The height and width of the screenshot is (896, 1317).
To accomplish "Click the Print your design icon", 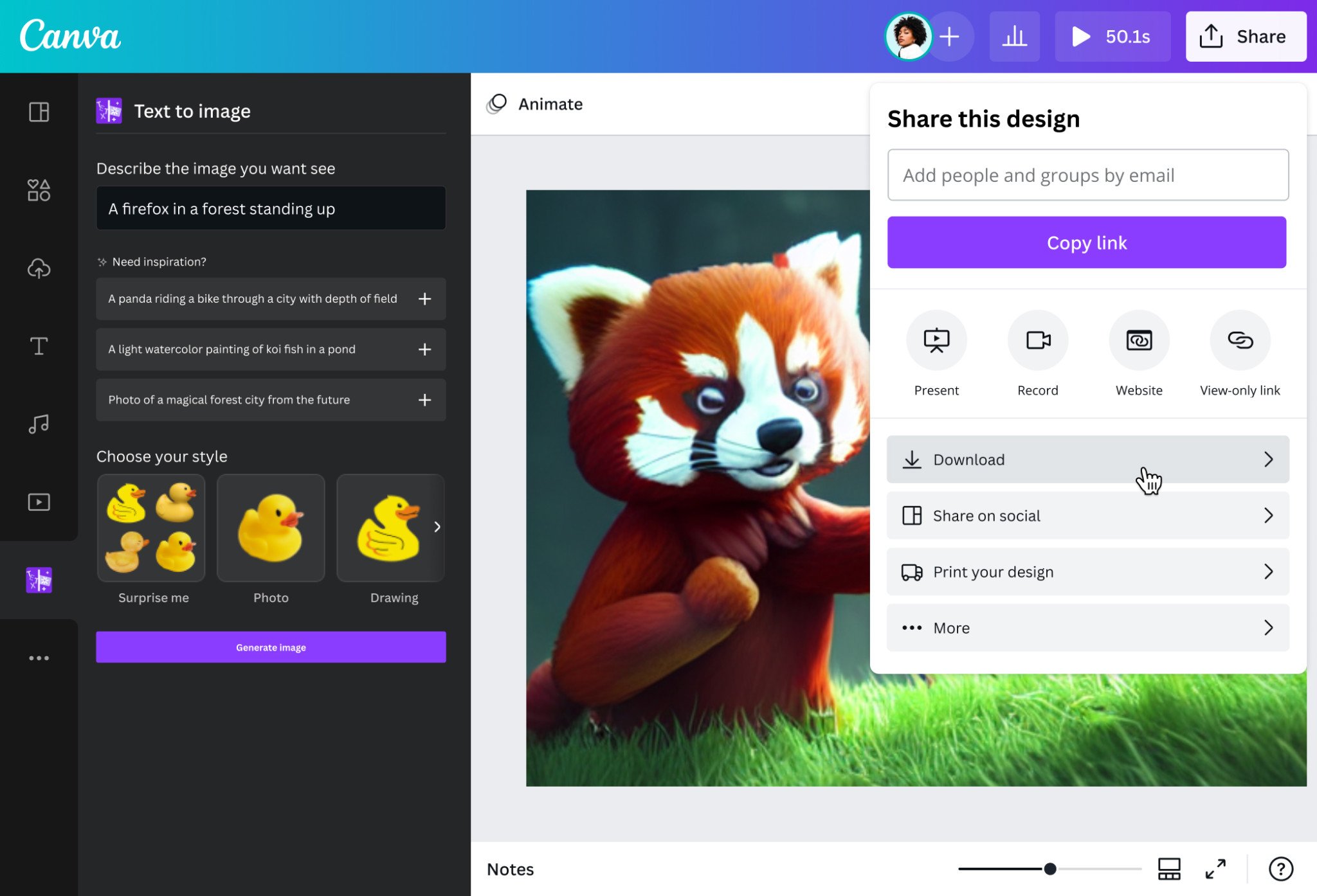I will pyautogui.click(x=911, y=571).
